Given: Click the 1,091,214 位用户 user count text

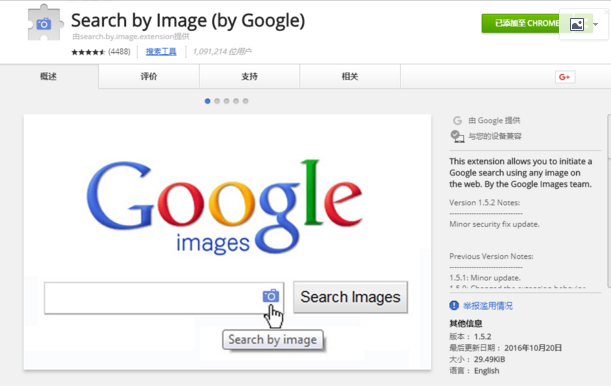Looking at the screenshot, I should click(222, 51).
